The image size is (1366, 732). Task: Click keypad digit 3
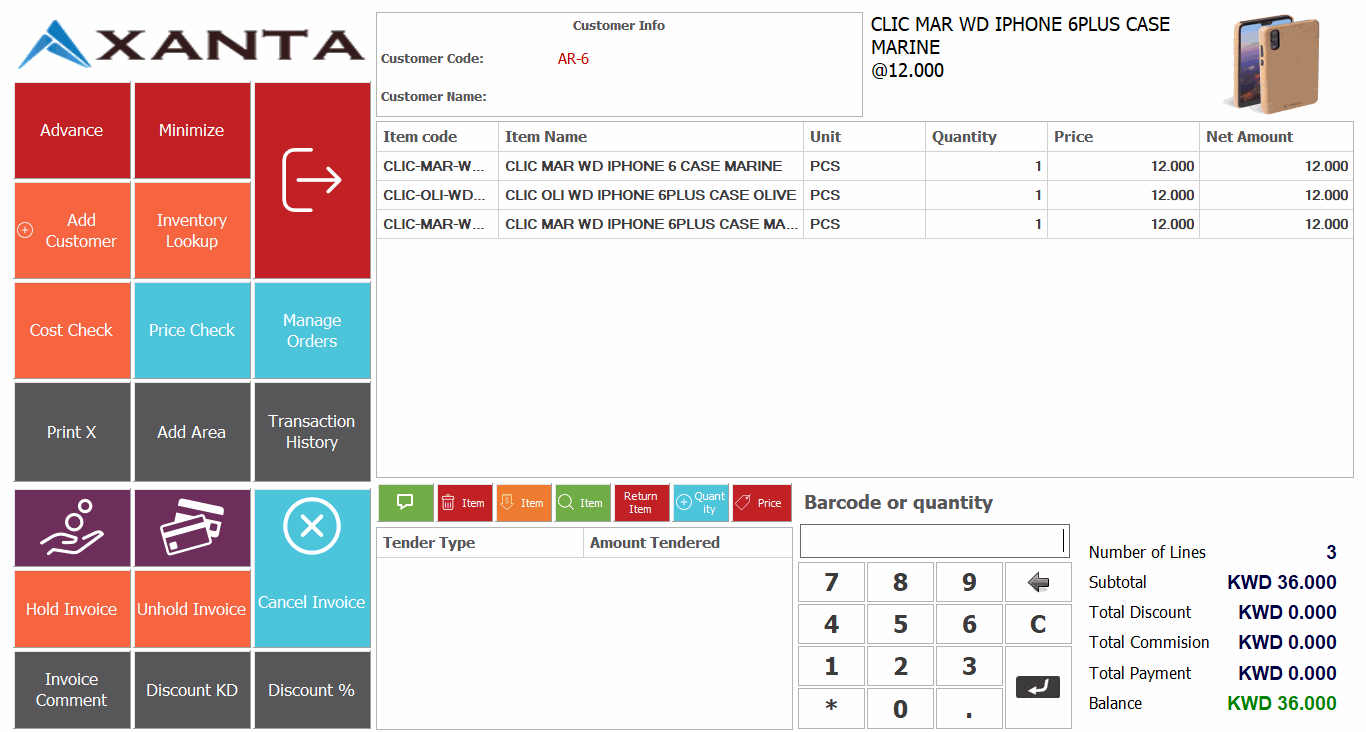pyautogui.click(x=969, y=666)
